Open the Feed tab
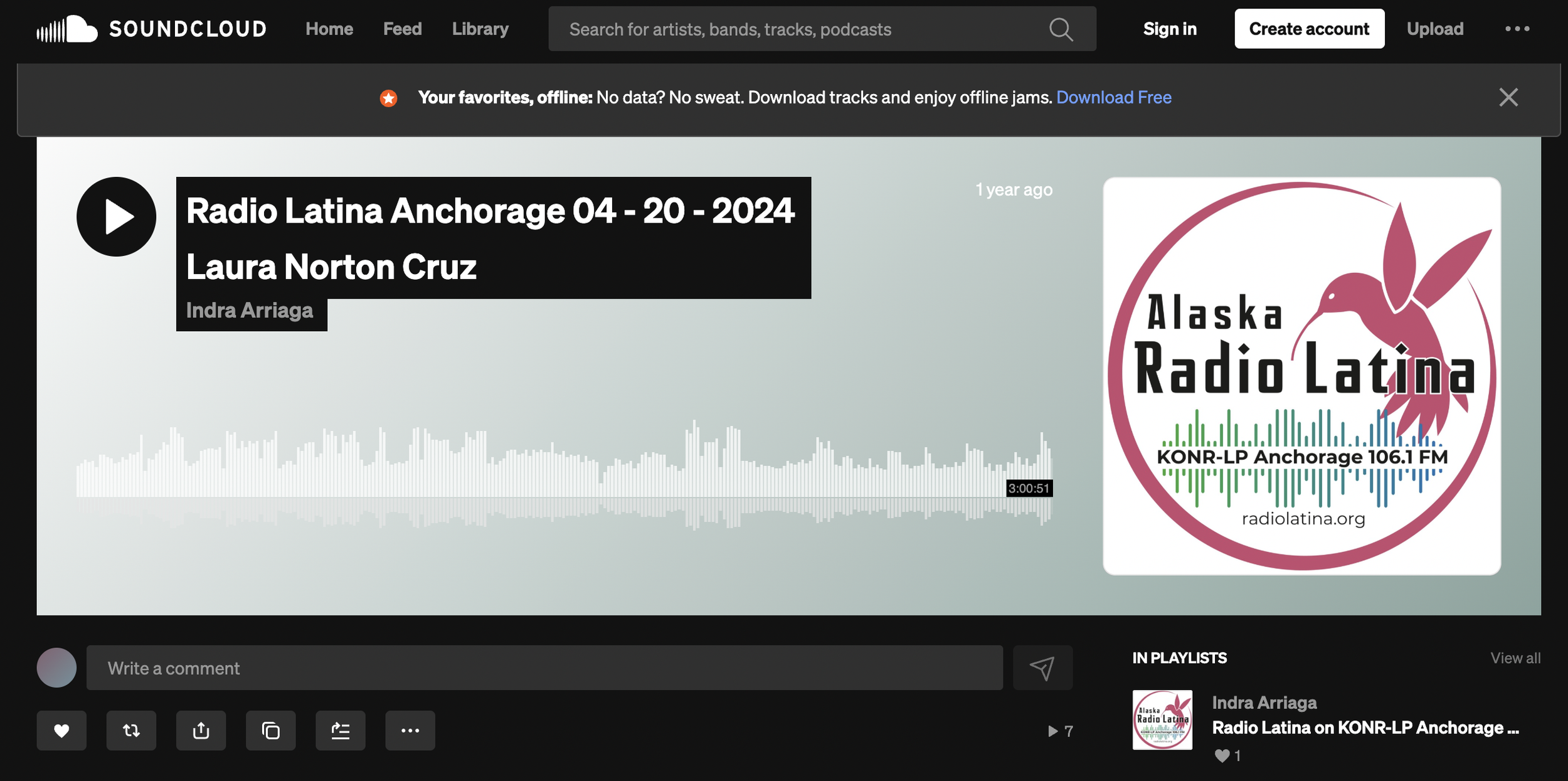The height and width of the screenshot is (781, 1568). (x=403, y=29)
